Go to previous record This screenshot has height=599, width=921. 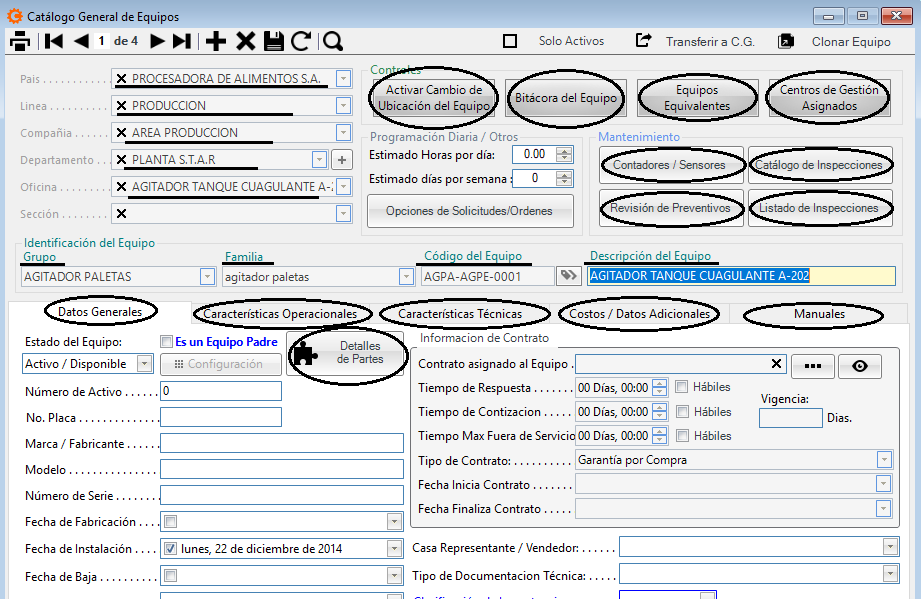pyautogui.click(x=81, y=41)
